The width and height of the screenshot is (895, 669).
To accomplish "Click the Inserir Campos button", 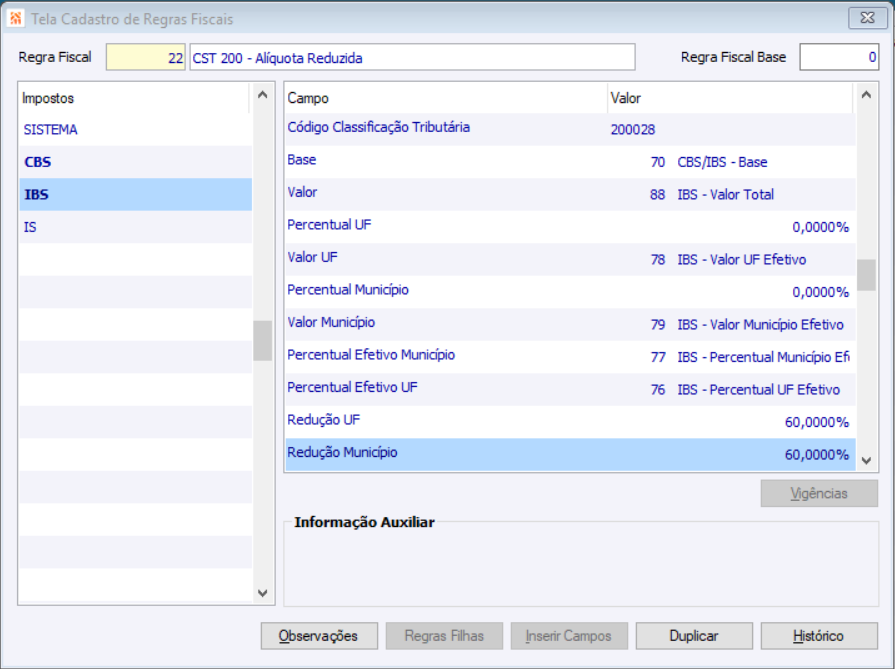I will [569, 636].
